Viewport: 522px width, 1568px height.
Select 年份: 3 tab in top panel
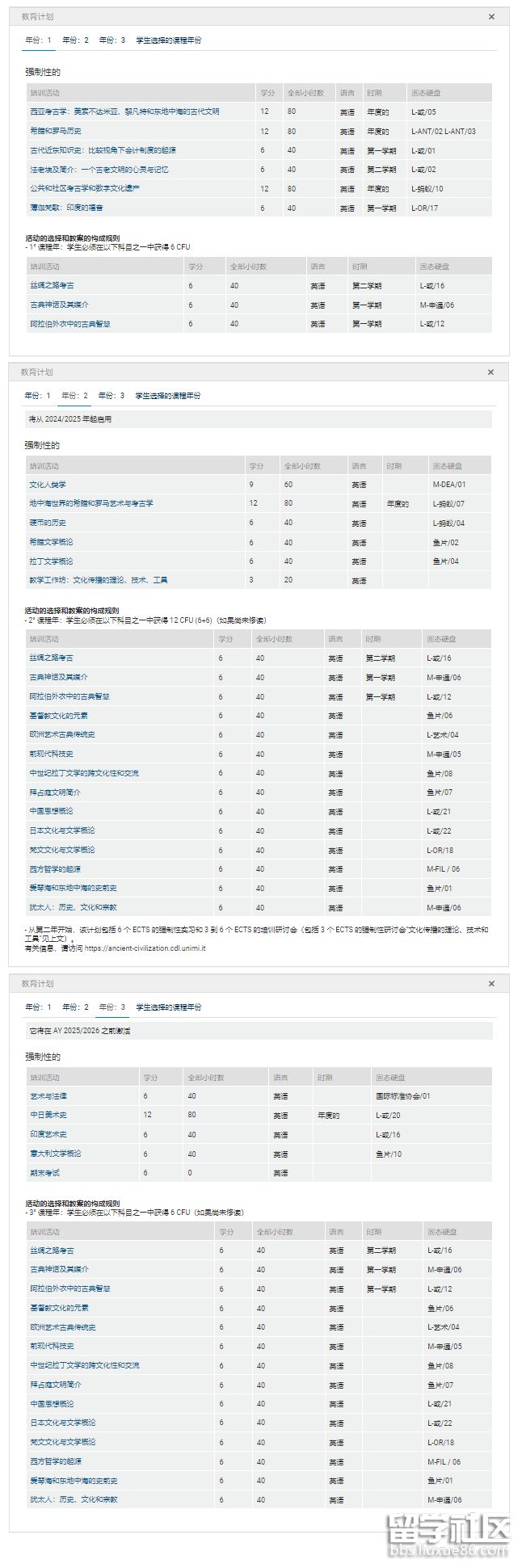(112, 40)
